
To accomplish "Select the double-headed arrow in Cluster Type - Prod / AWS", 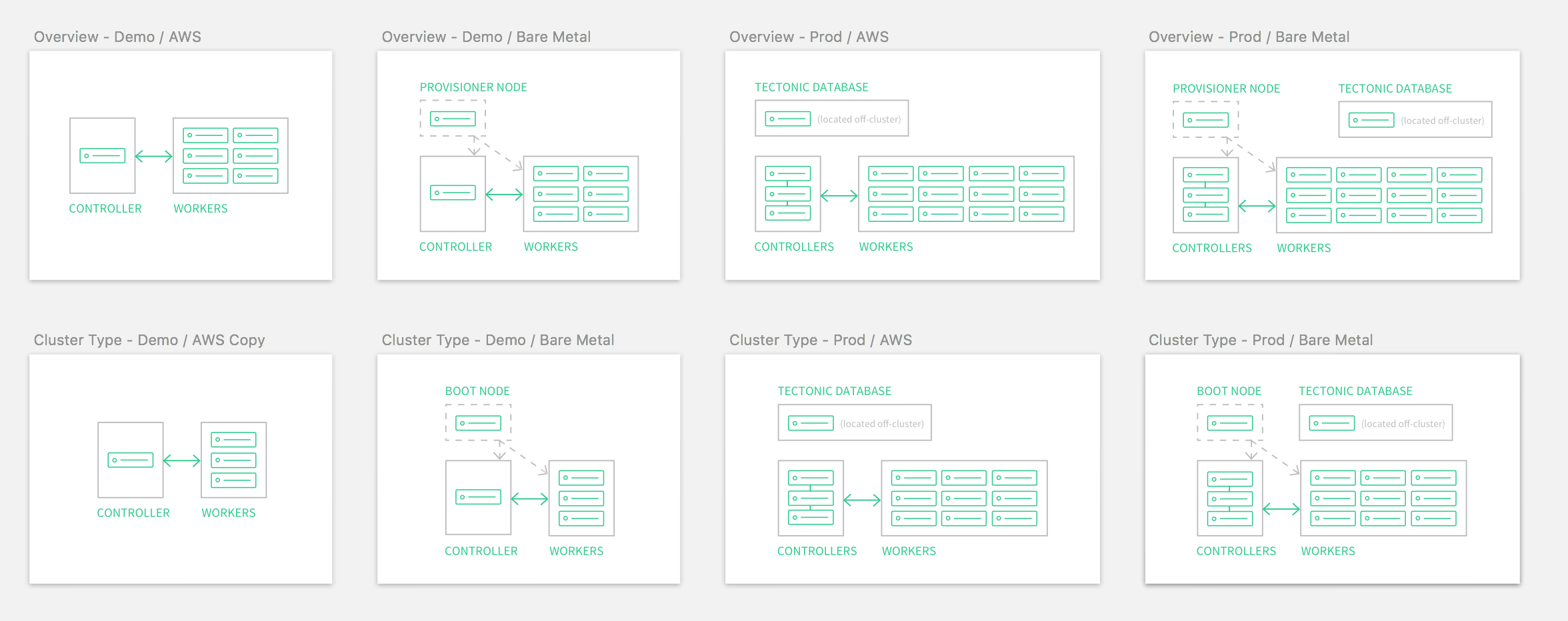I will (862, 500).
